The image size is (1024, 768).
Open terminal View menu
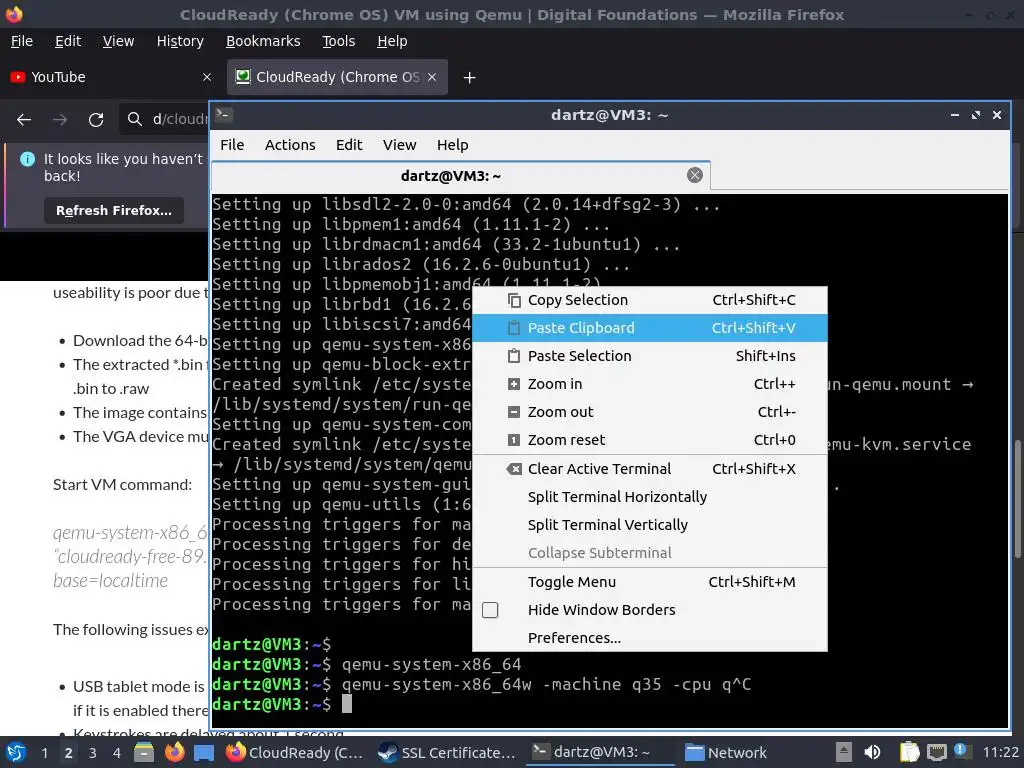(x=399, y=145)
